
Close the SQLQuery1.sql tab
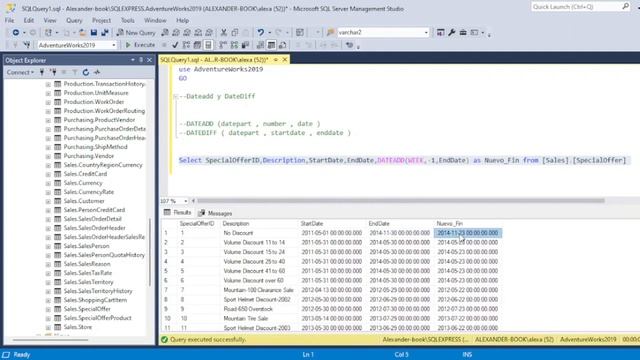[x=285, y=60]
